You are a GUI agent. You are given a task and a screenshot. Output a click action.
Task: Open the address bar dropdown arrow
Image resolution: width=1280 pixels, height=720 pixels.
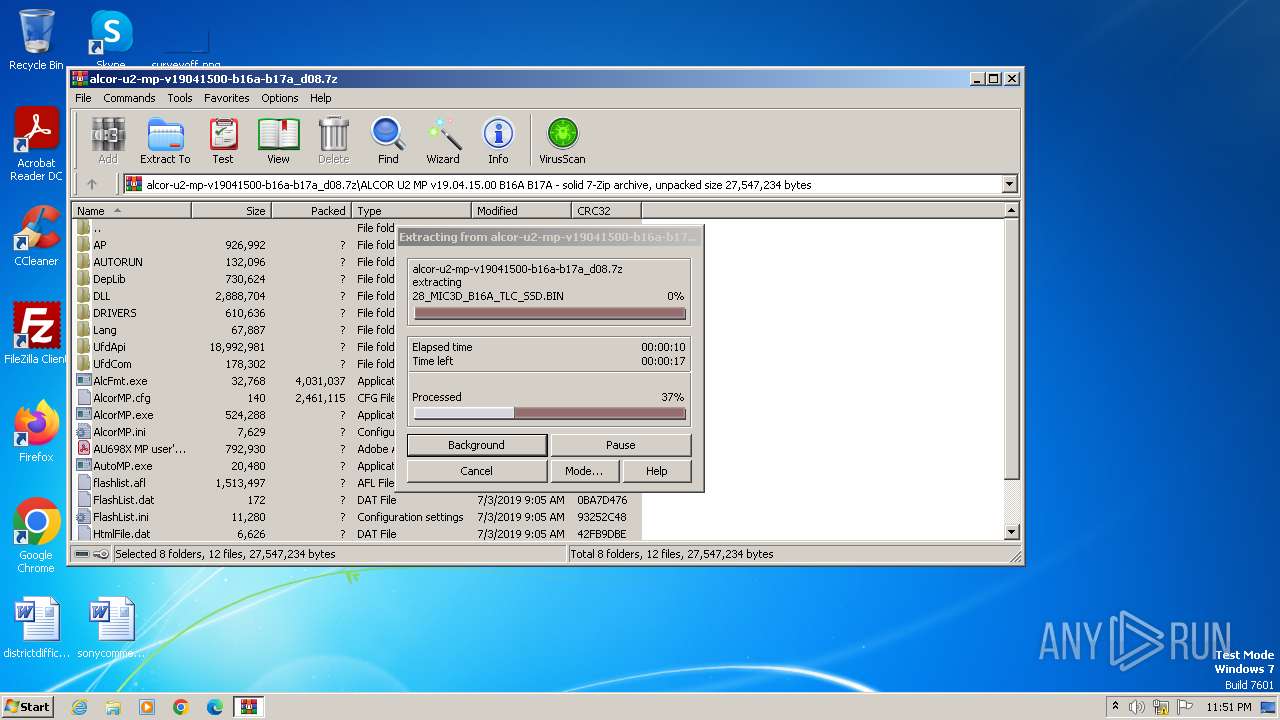1009,184
